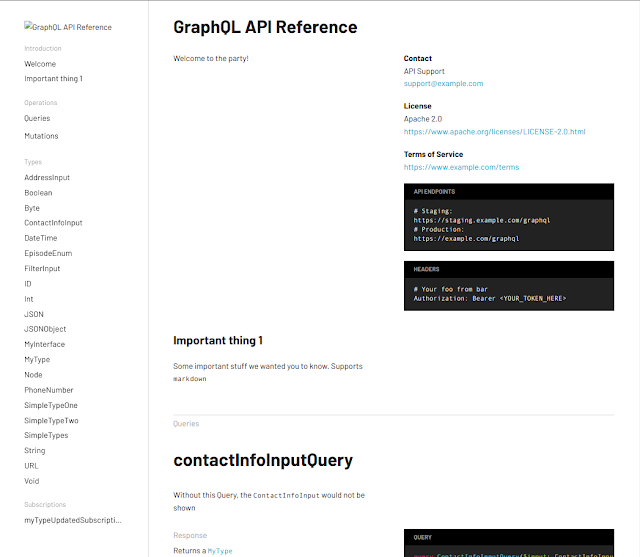The width and height of the screenshot is (640, 557).
Task: Open the Queries section in sidebar
Action: pos(37,118)
